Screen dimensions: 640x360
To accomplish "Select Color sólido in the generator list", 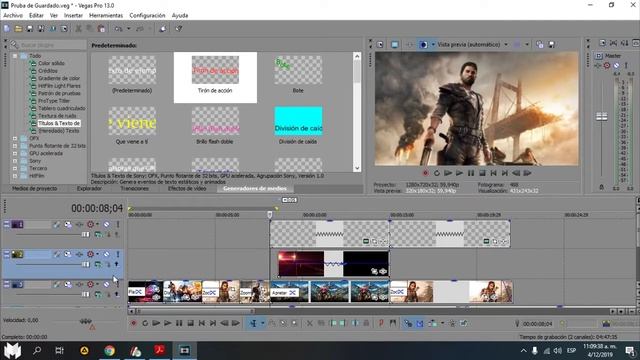I will tap(51, 63).
